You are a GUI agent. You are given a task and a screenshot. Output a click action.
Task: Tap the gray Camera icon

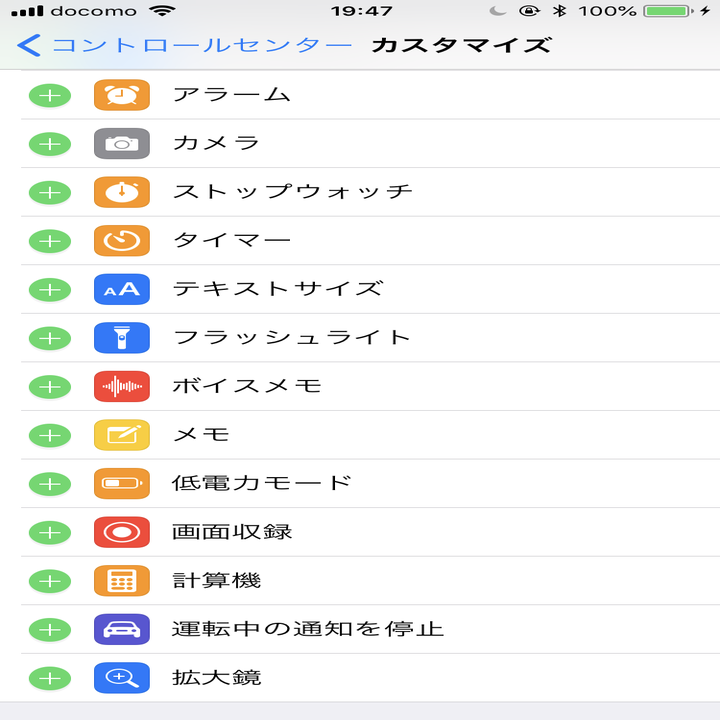pyautogui.click(x=122, y=143)
